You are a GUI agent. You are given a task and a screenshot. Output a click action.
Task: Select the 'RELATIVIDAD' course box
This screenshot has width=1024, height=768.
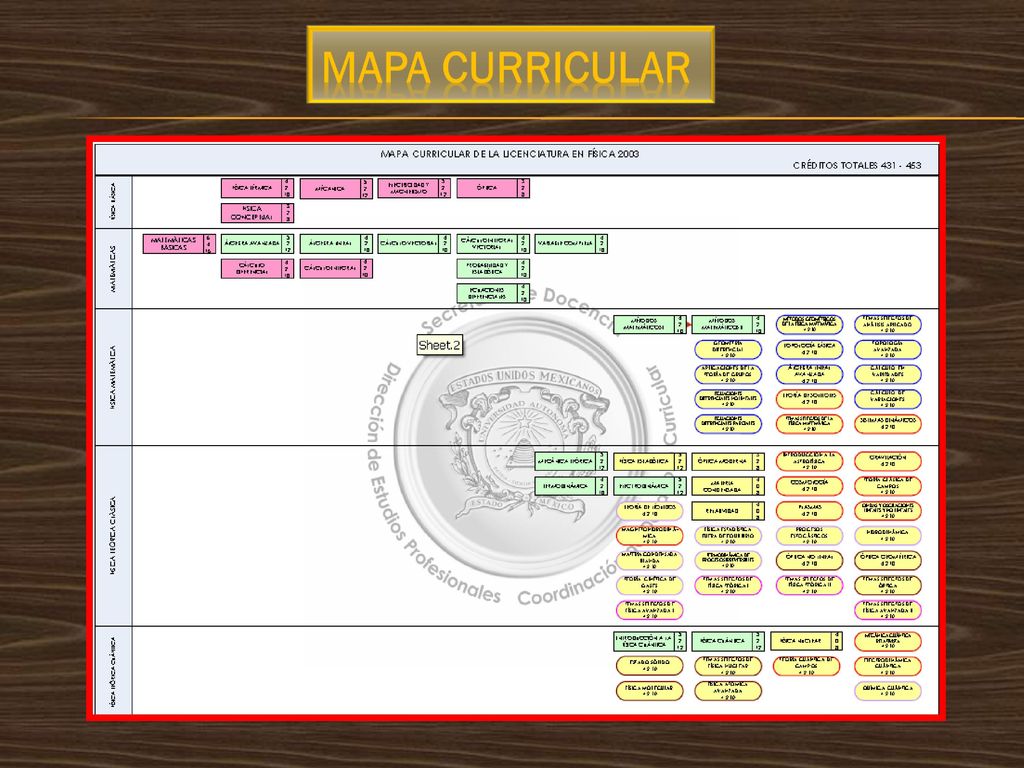728,511
